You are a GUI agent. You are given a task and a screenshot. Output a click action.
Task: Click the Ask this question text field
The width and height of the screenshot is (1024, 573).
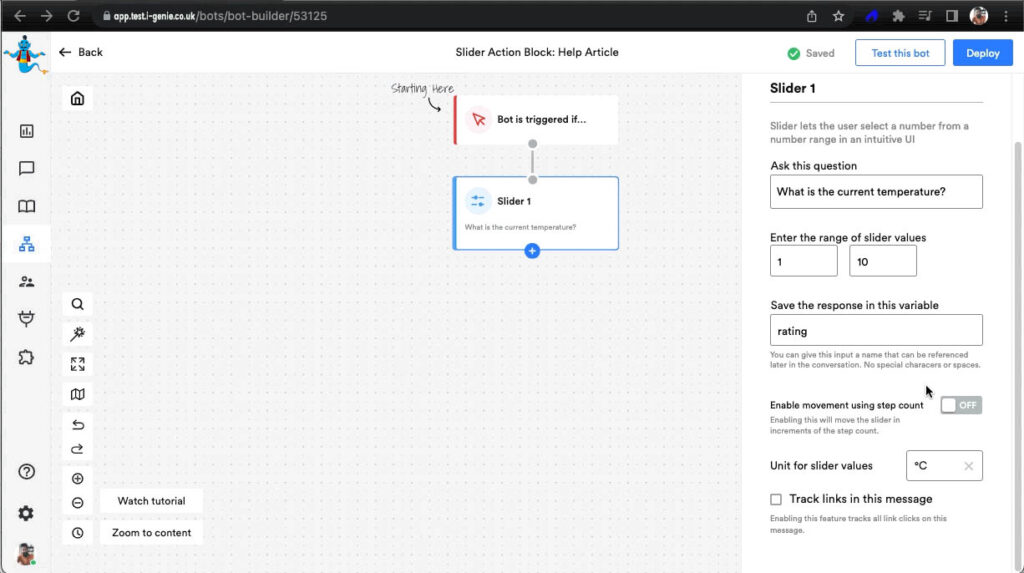875,192
